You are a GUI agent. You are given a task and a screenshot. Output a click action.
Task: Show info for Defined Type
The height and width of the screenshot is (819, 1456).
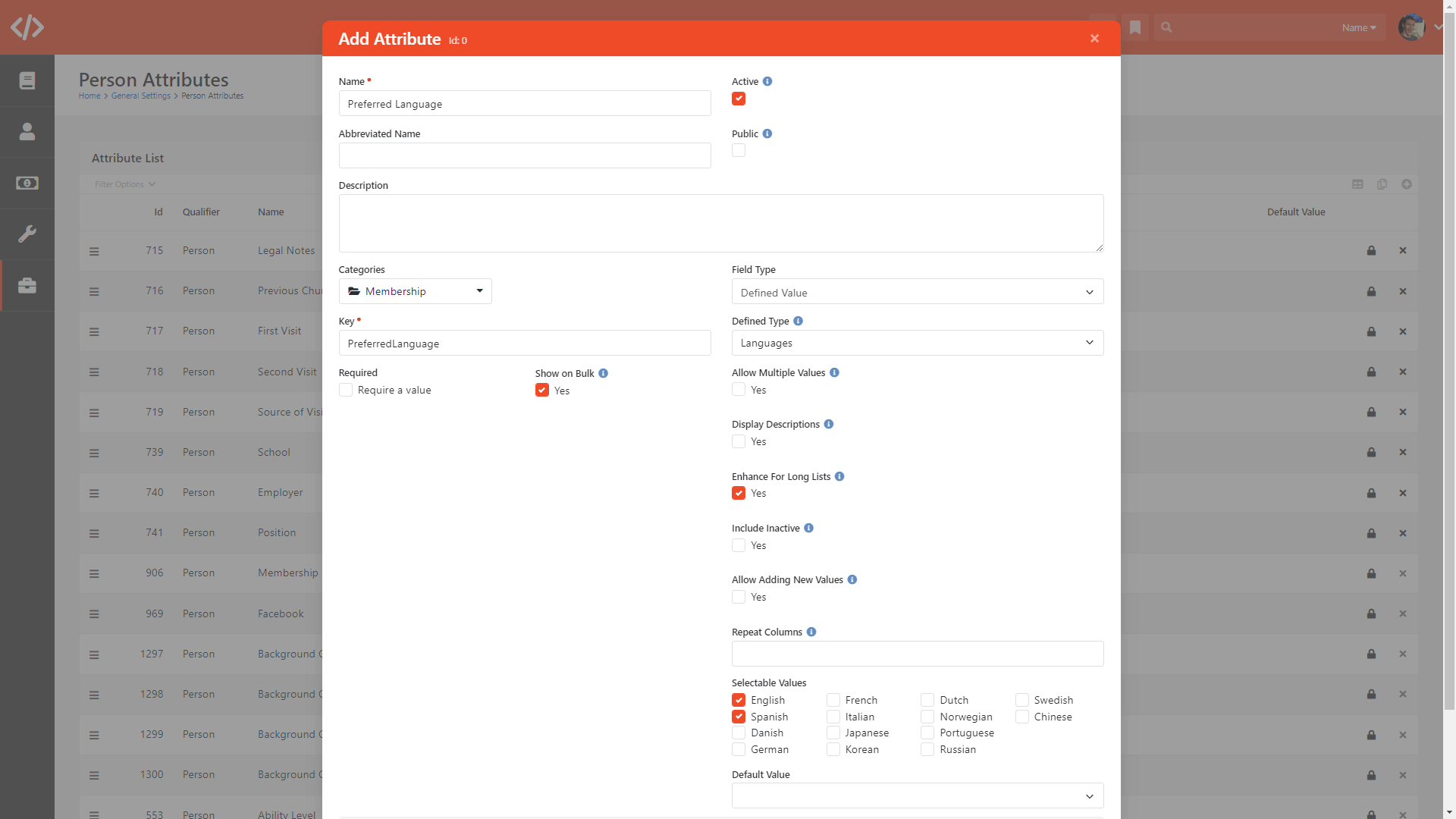pyautogui.click(x=798, y=321)
